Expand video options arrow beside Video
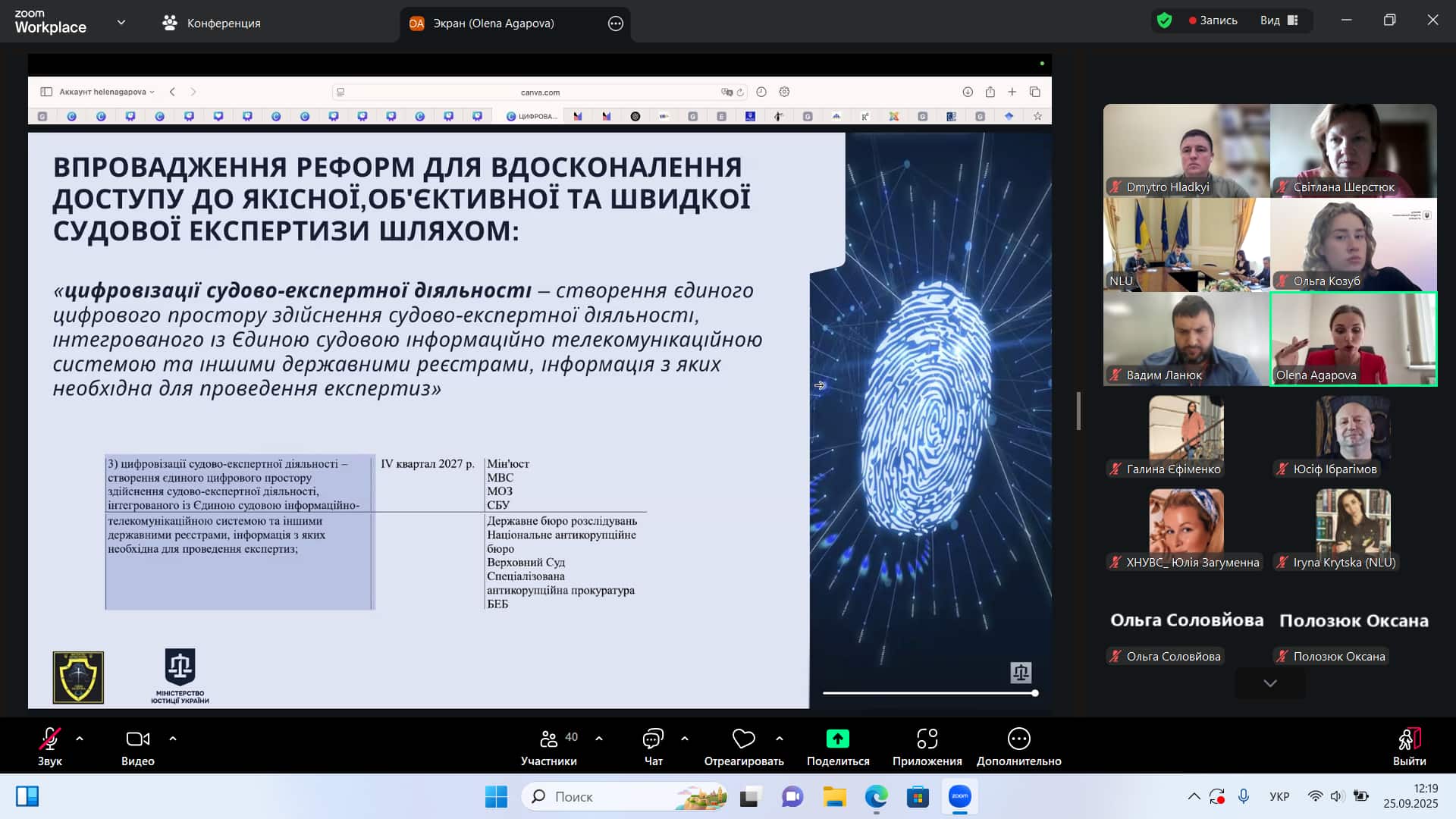1456x819 pixels. coord(173,738)
